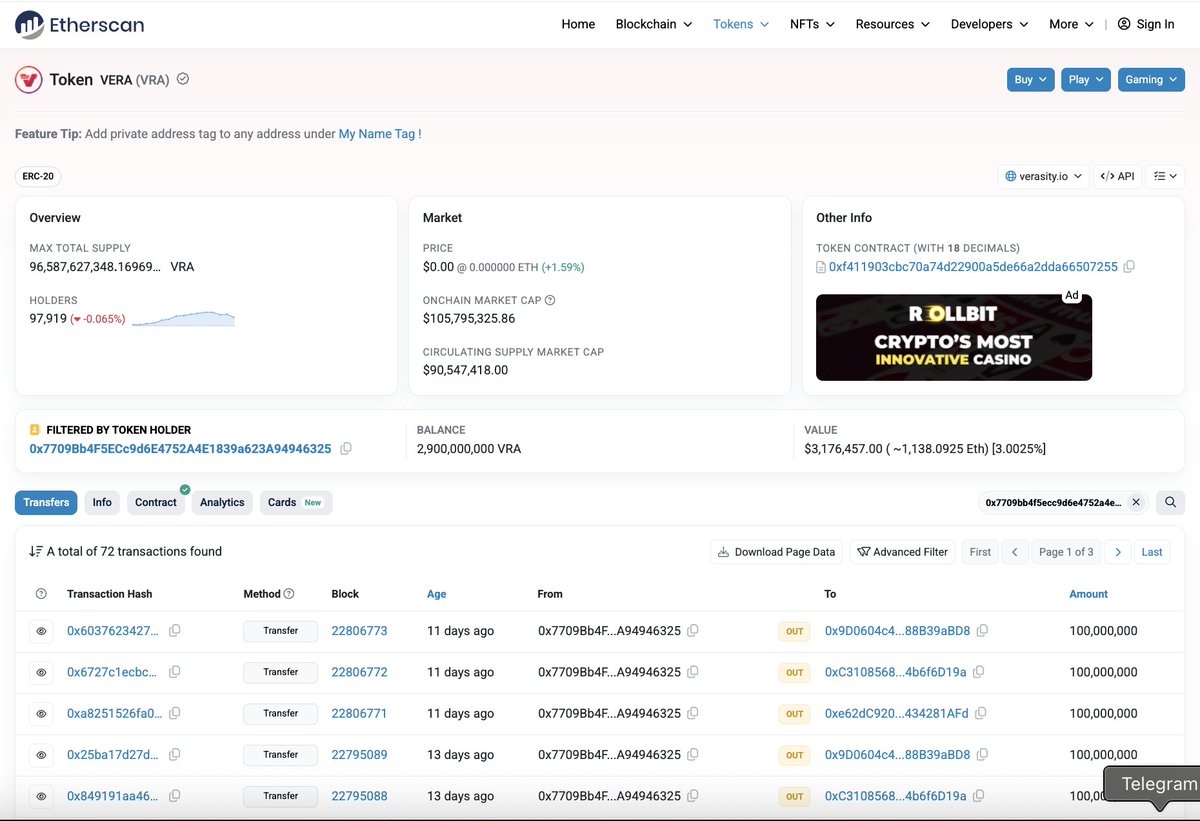Open To address 0xe62dC920...434281AFd
The height and width of the screenshot is (821, 1200).
[x=896, y=714]
